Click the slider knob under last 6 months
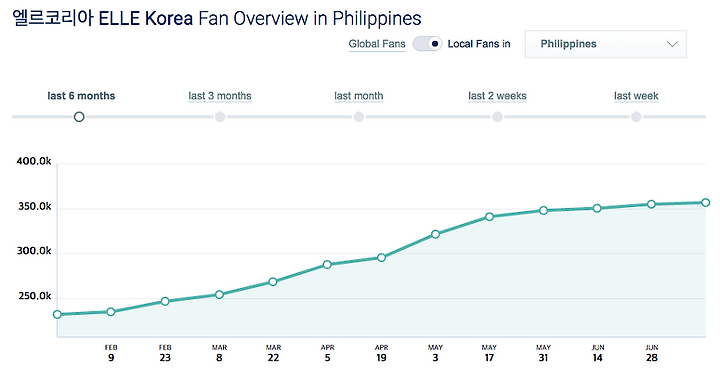 click(79, 117)
